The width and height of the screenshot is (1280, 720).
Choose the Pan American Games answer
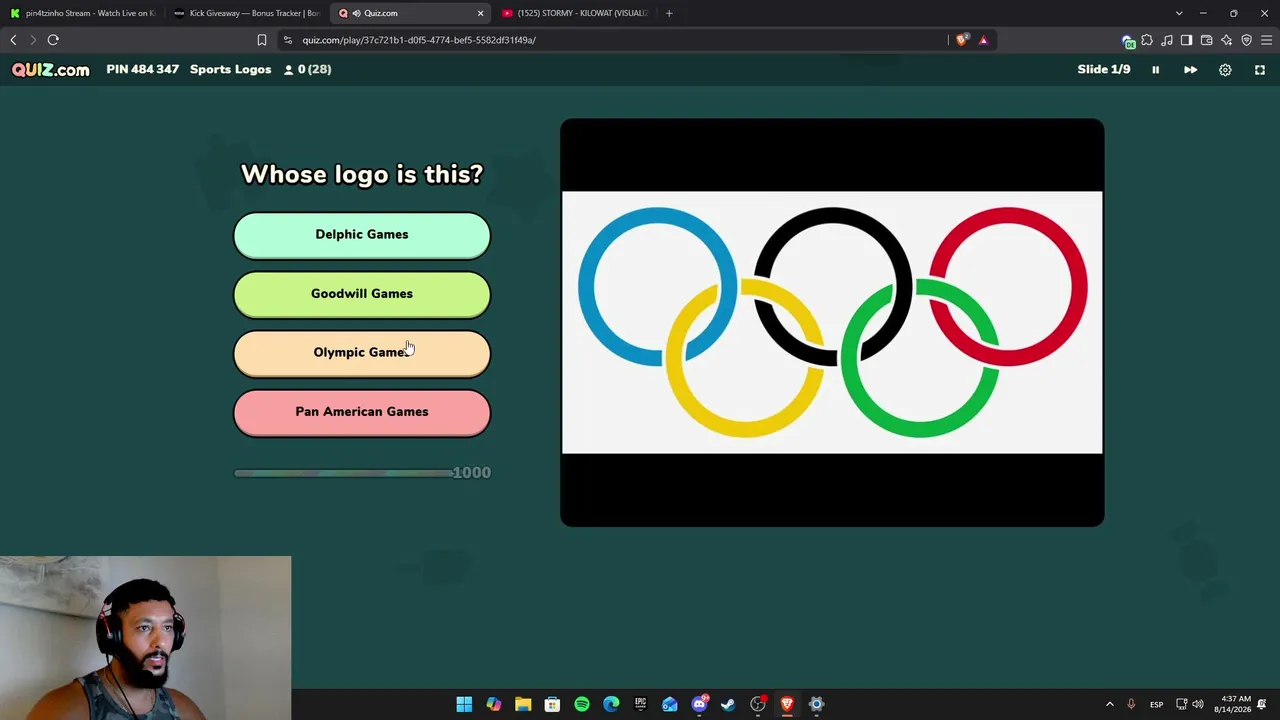[362, 412]
